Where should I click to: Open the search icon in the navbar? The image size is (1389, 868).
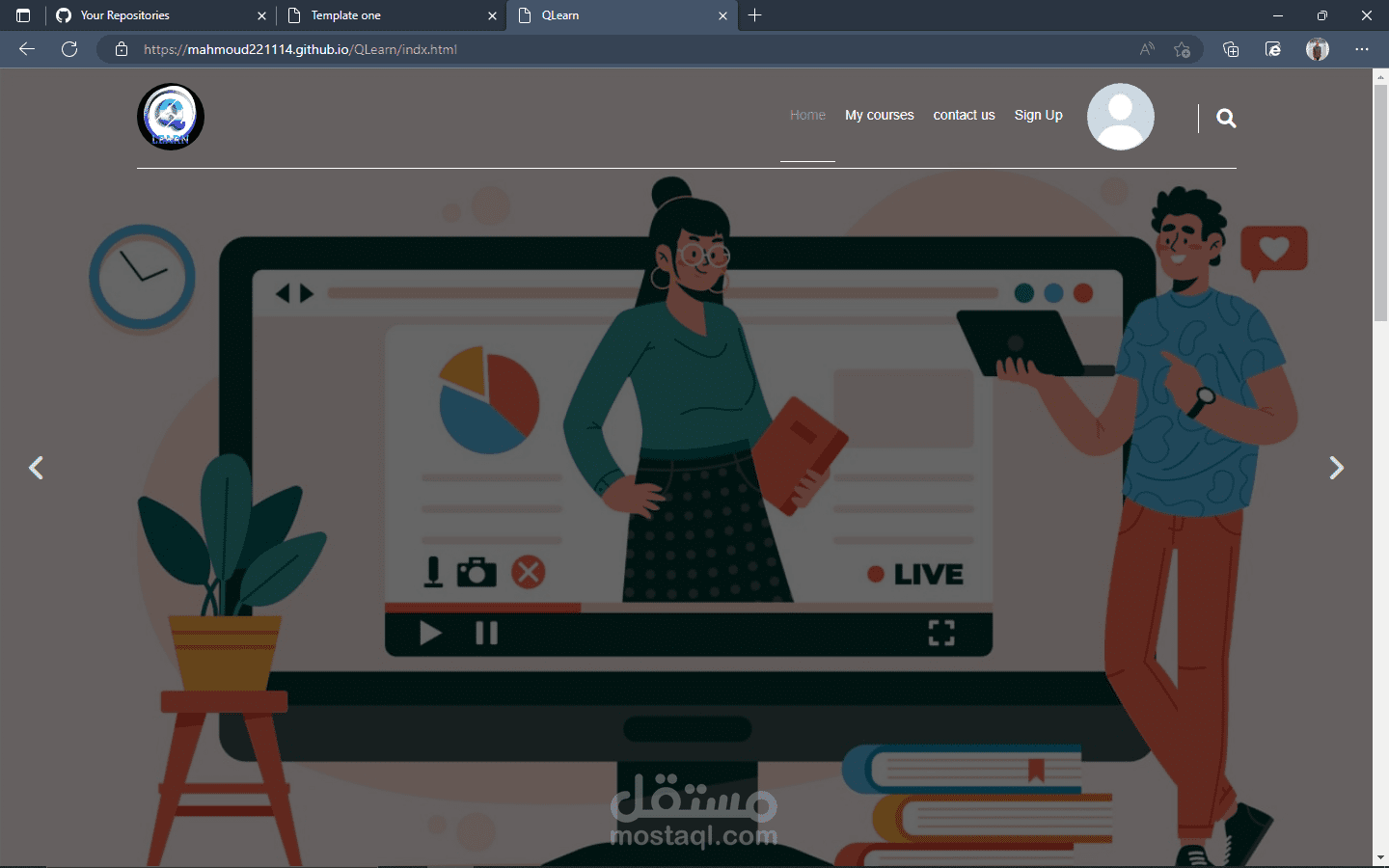click(1225, 118)
